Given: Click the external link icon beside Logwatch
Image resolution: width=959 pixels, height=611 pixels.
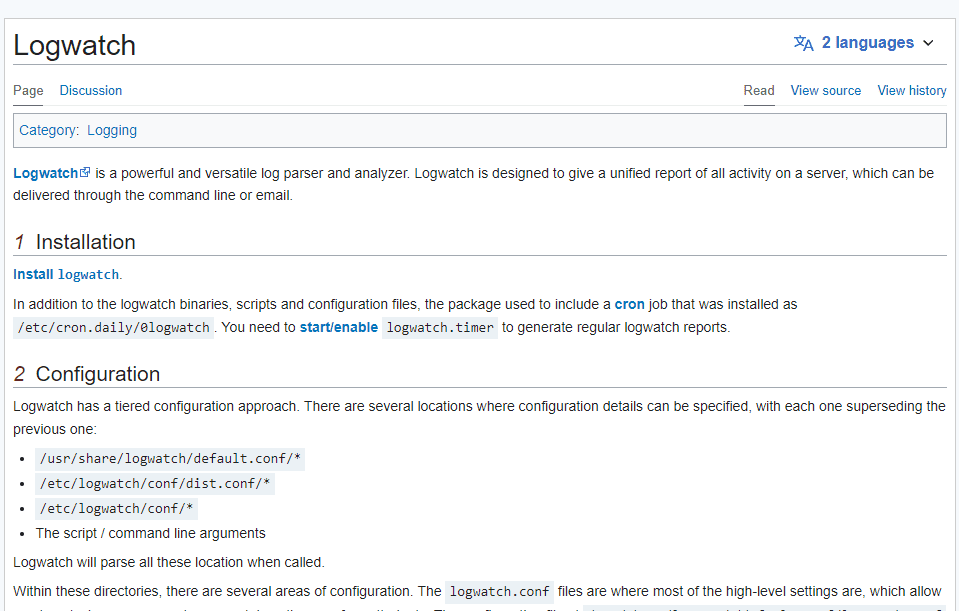Looking at the screenshot, I should [x=85, y=173].
